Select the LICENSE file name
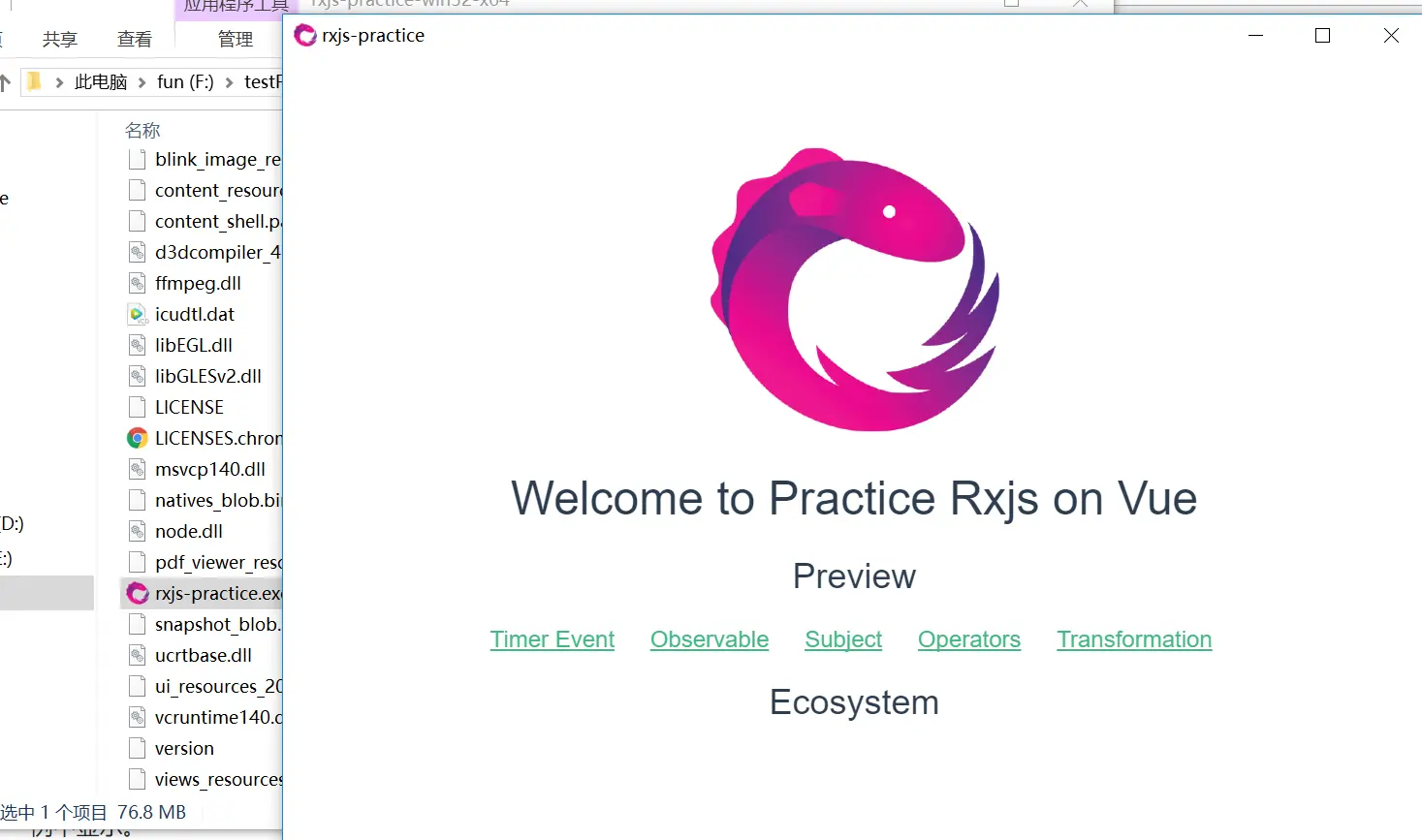 point(189,407)
